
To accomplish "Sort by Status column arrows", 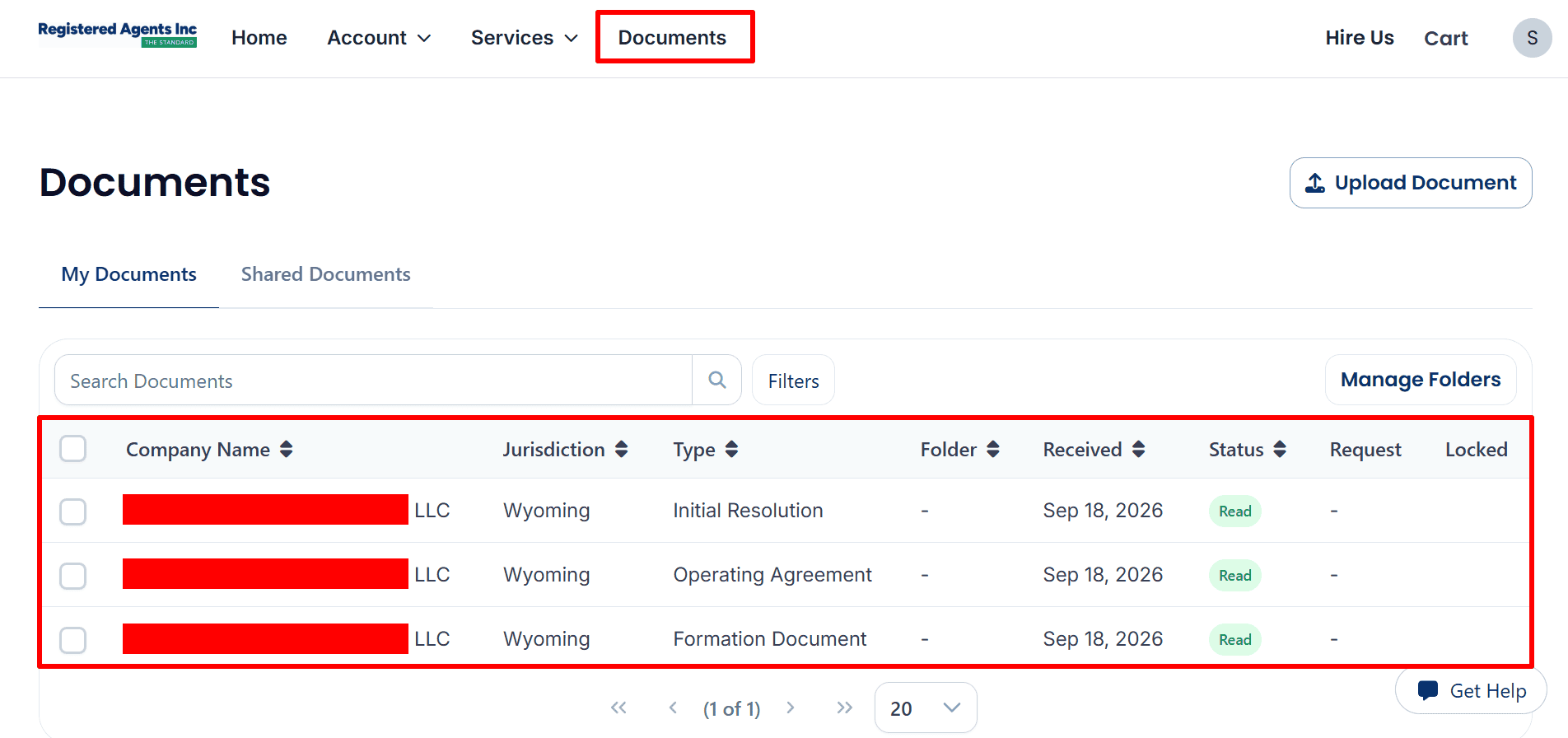I will click(x=1280, y=449).
